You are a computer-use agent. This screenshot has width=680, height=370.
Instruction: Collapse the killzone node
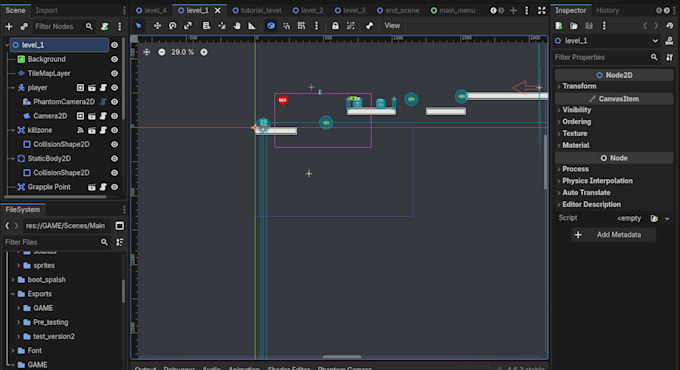click(x=13, y=130)
